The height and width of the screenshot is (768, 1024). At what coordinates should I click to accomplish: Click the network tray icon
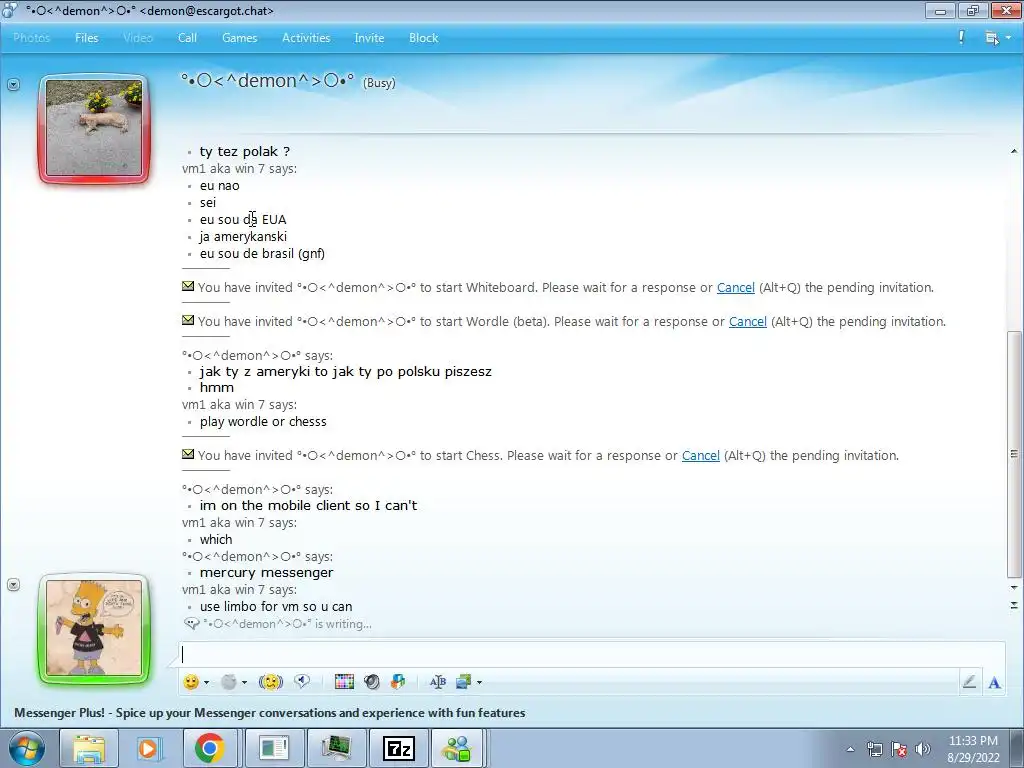pos(874,749)
